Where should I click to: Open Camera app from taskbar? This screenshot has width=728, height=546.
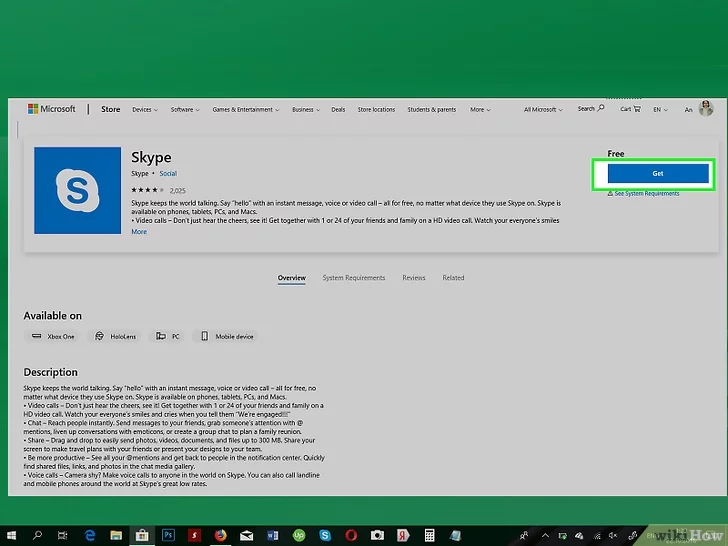tap(377, 535)
